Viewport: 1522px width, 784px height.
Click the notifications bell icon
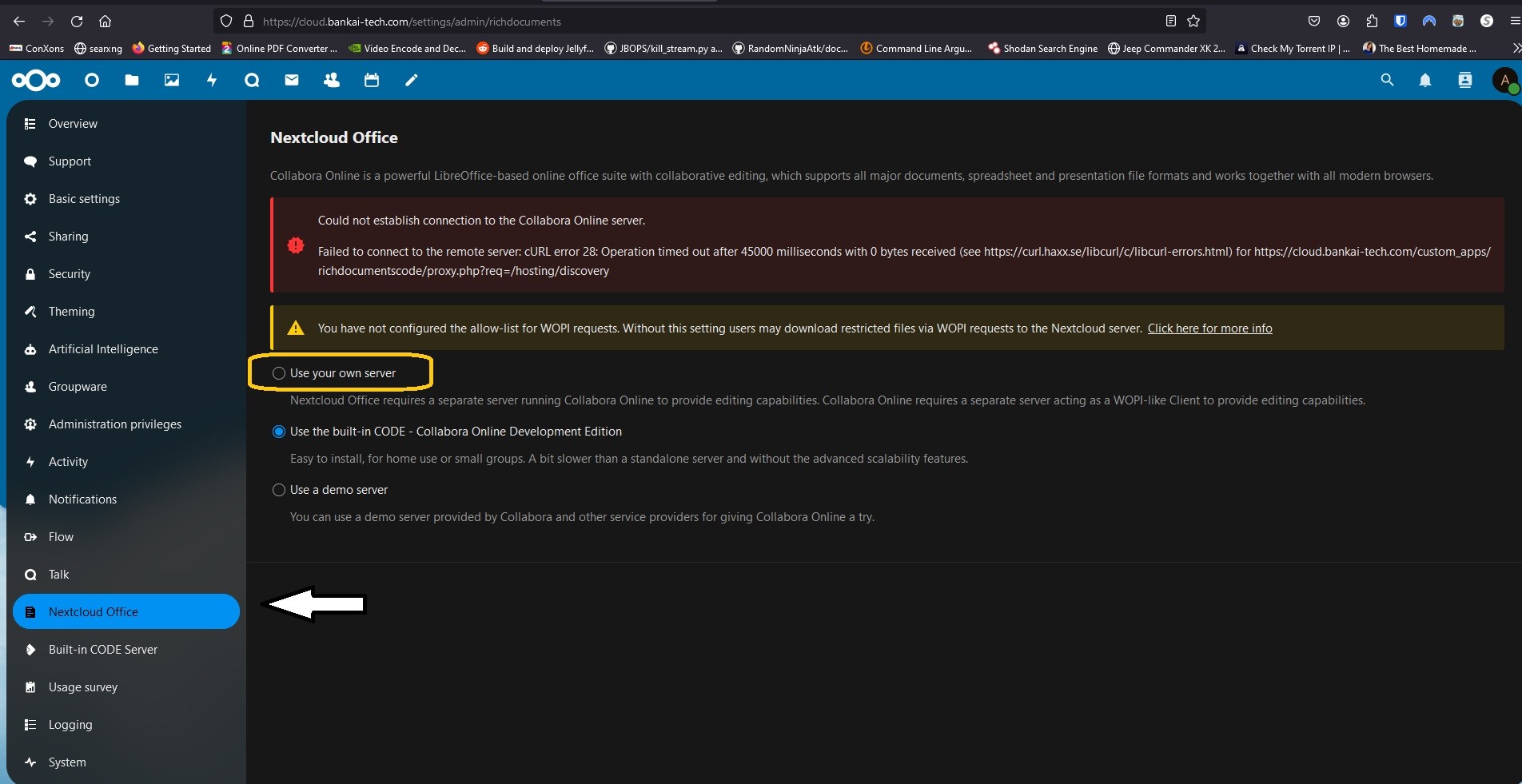[1425, 80]
